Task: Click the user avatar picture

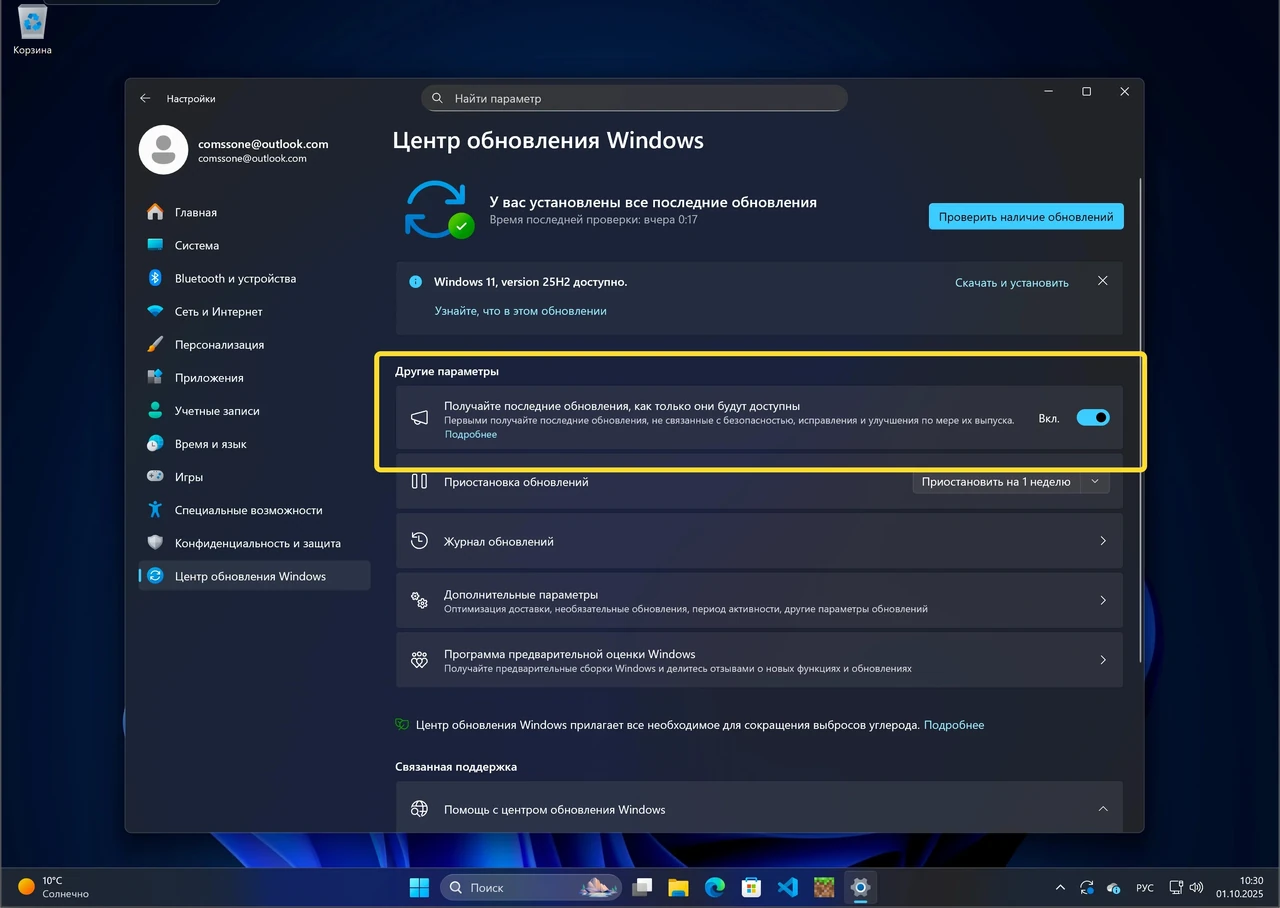Action: tap(163, 150)
